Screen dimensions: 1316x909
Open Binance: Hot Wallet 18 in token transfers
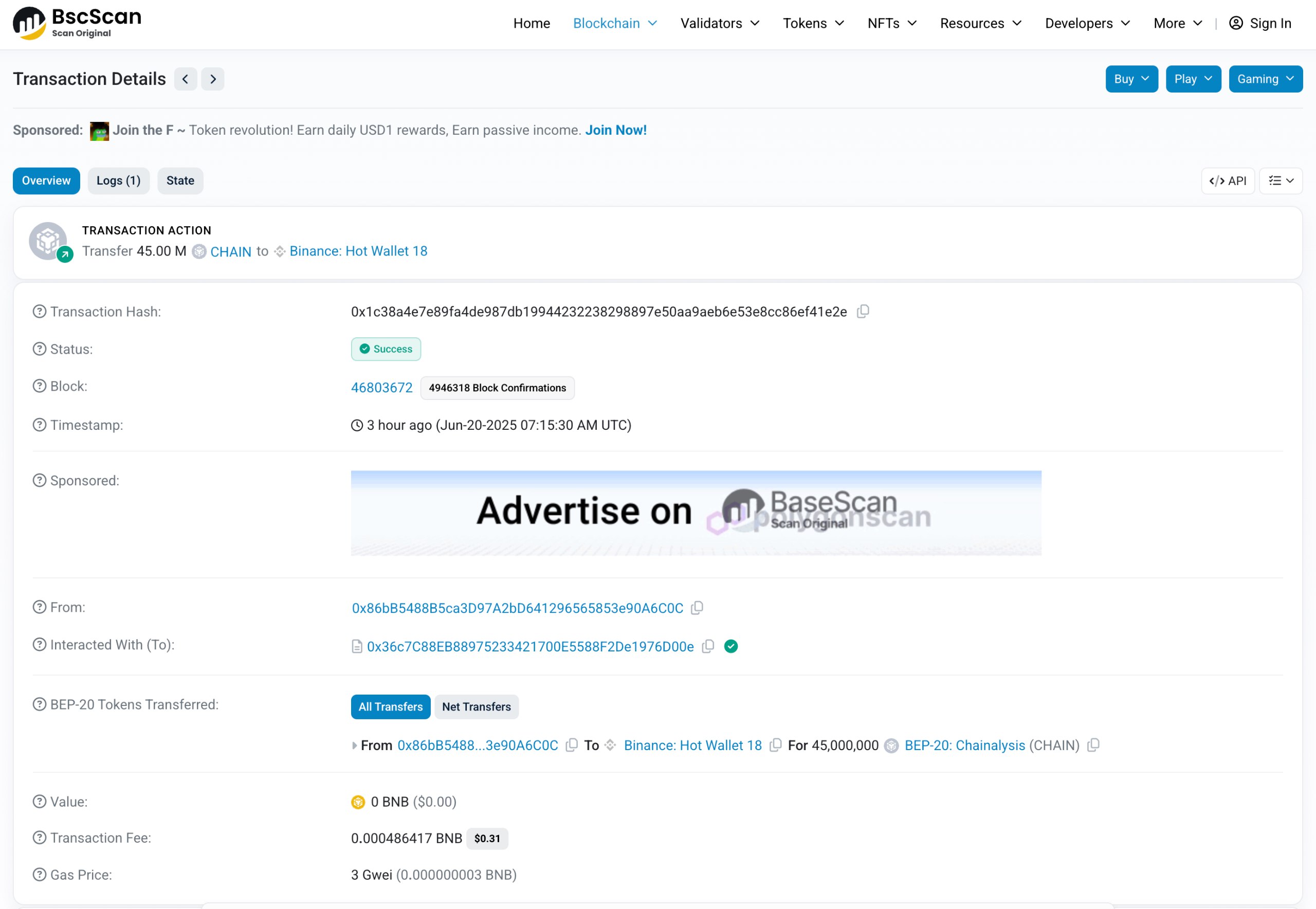coord(692,746)
